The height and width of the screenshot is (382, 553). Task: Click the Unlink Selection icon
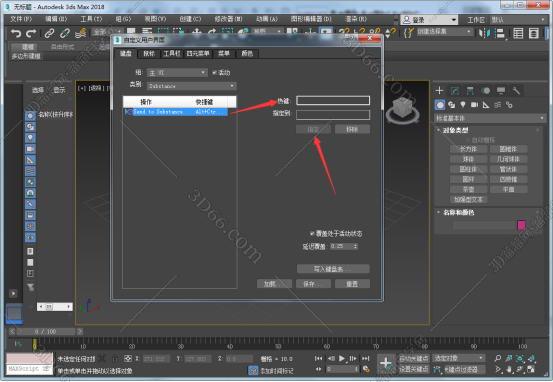pos(65,33)
